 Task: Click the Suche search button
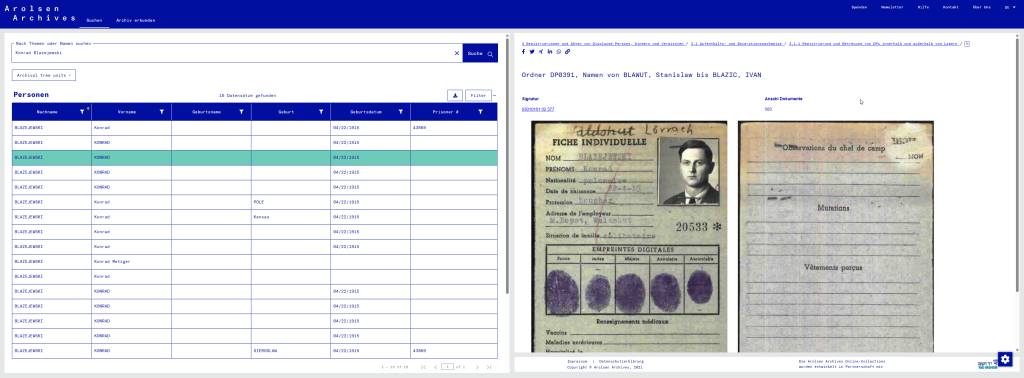[x=480, y=54]
